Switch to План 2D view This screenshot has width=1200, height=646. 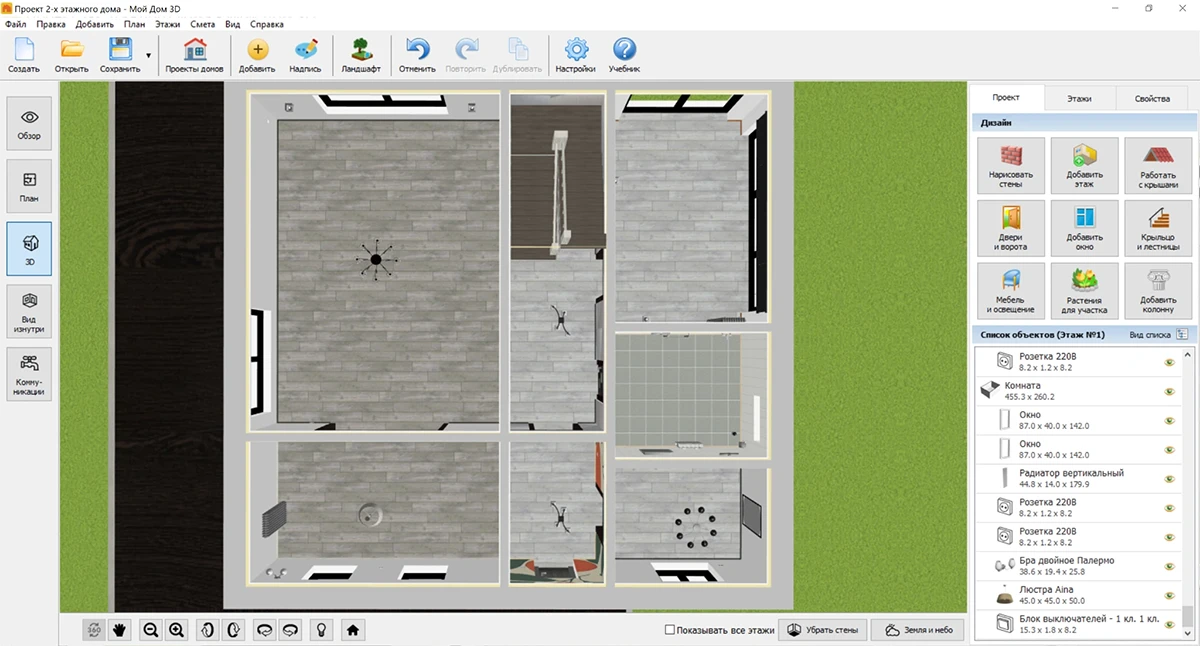pyautogui.click(x=29, y=186)
